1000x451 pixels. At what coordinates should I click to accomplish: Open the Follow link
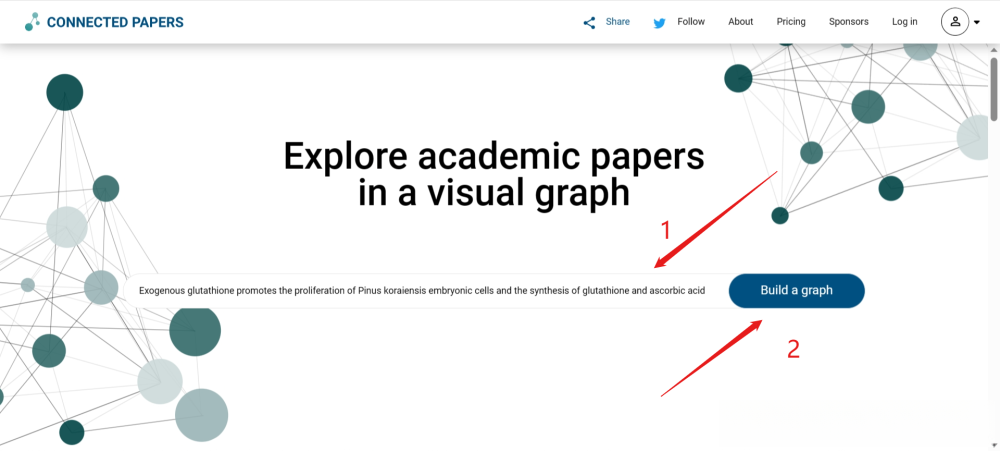point(691,21)
